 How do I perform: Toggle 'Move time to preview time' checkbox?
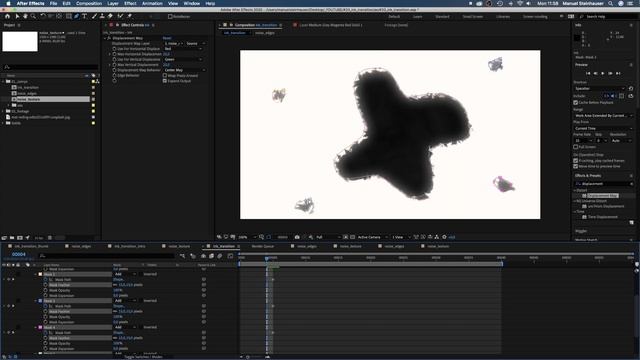point(576,167)
